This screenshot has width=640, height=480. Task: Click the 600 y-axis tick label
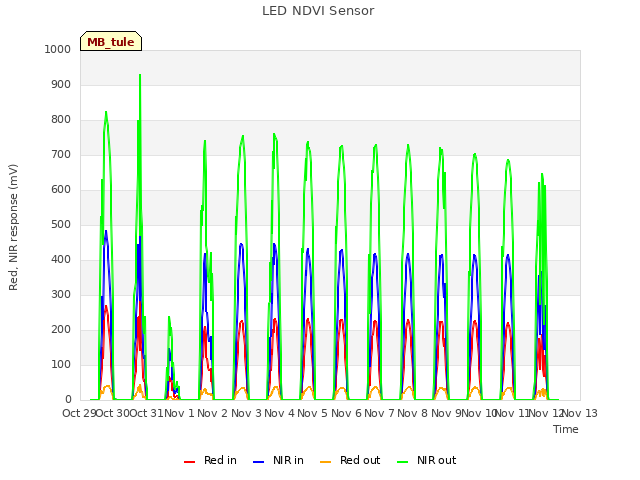(x=61, y=189)
